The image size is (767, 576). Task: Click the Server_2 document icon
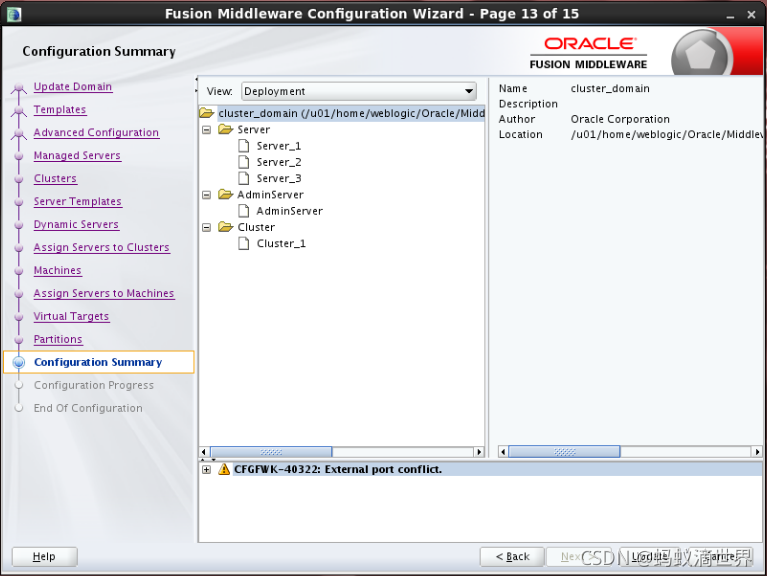point(244,162)
